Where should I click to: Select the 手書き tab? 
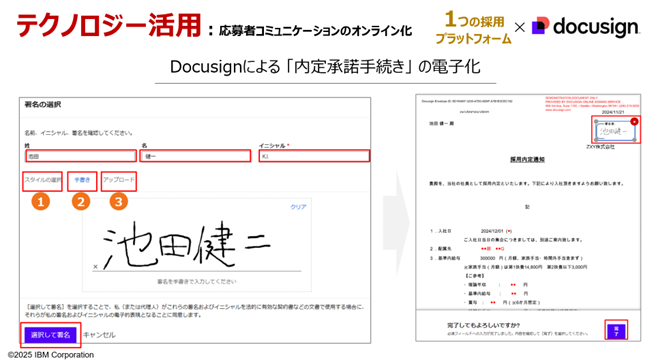click(x=82, y=180)
